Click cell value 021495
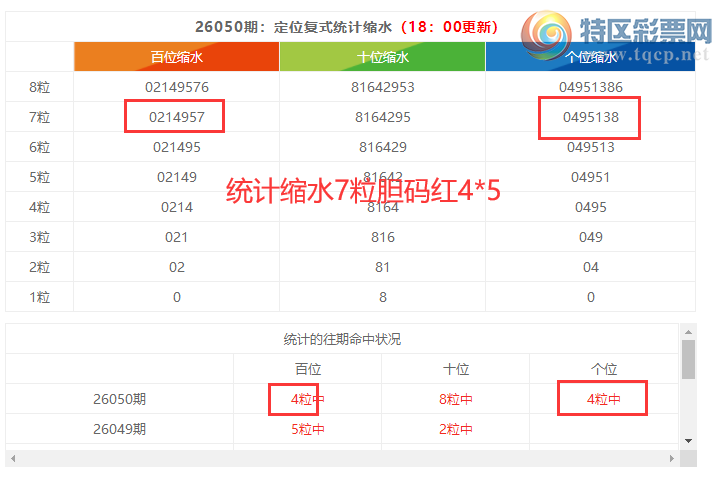Viewport: 722px width, 497px height. pos(177,147)
